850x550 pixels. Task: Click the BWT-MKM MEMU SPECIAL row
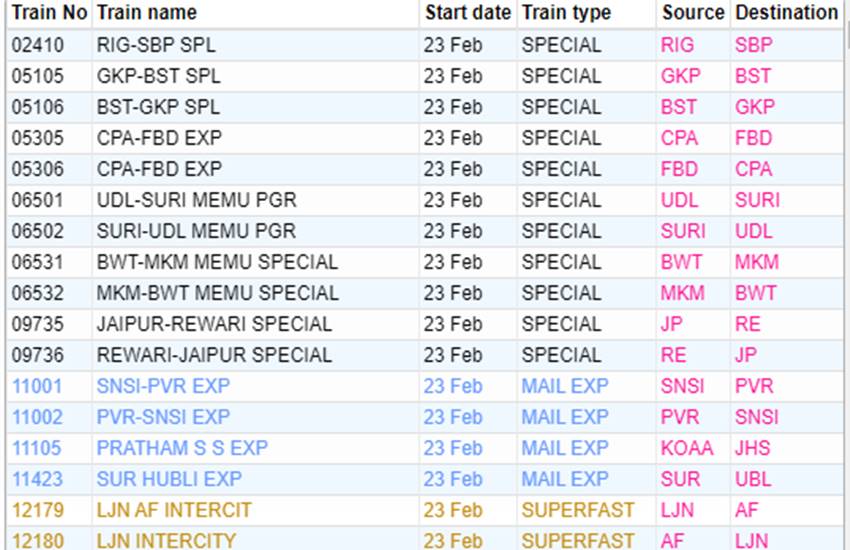point(424,262)
